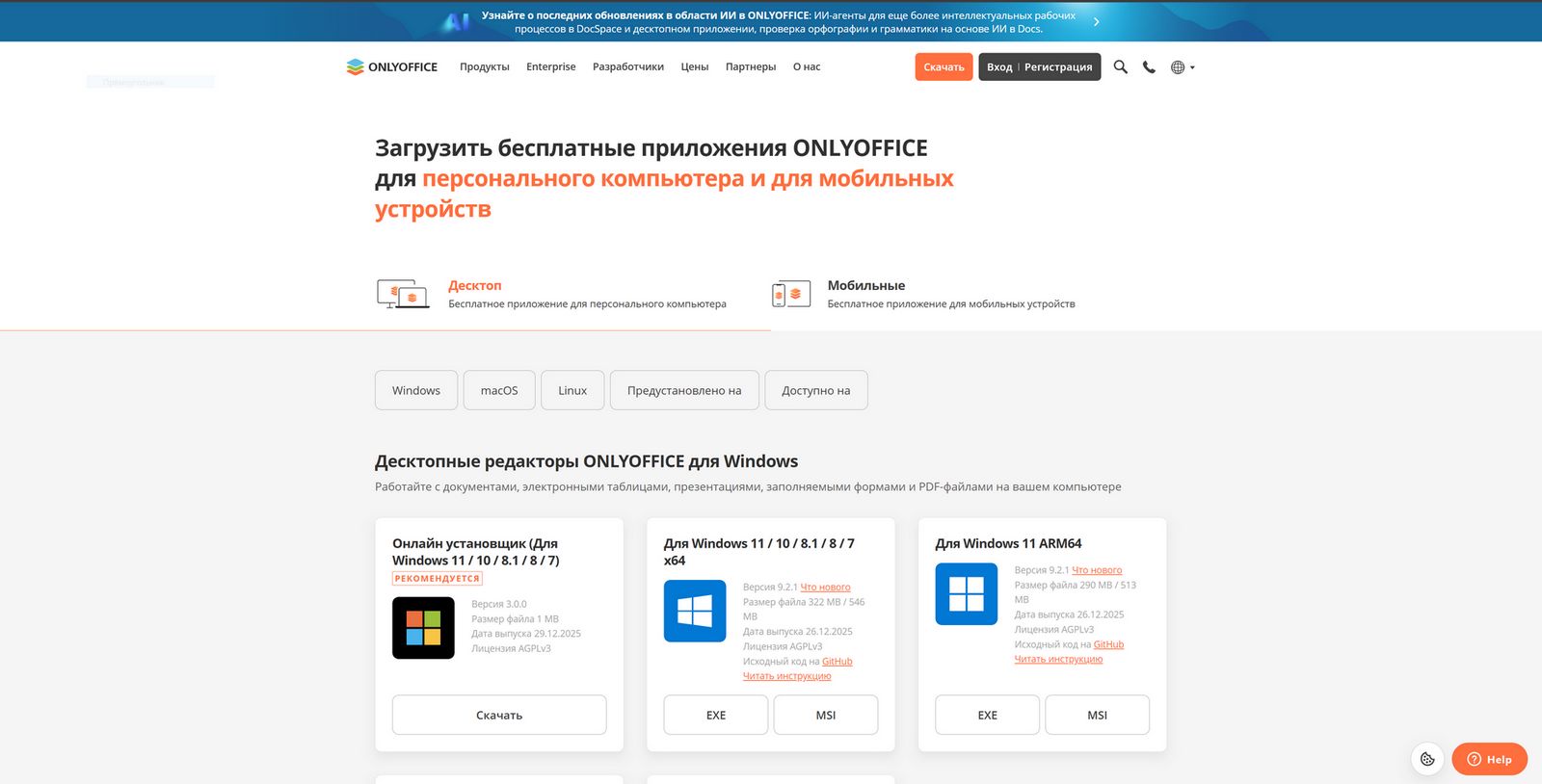Open the Разработчики menu

628,66
